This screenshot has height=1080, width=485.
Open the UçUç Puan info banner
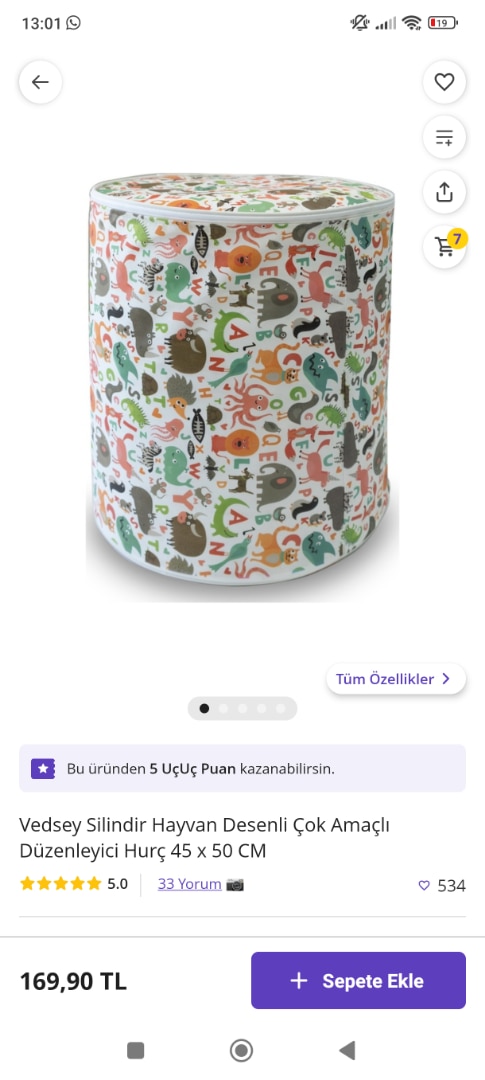coord(242,768)
